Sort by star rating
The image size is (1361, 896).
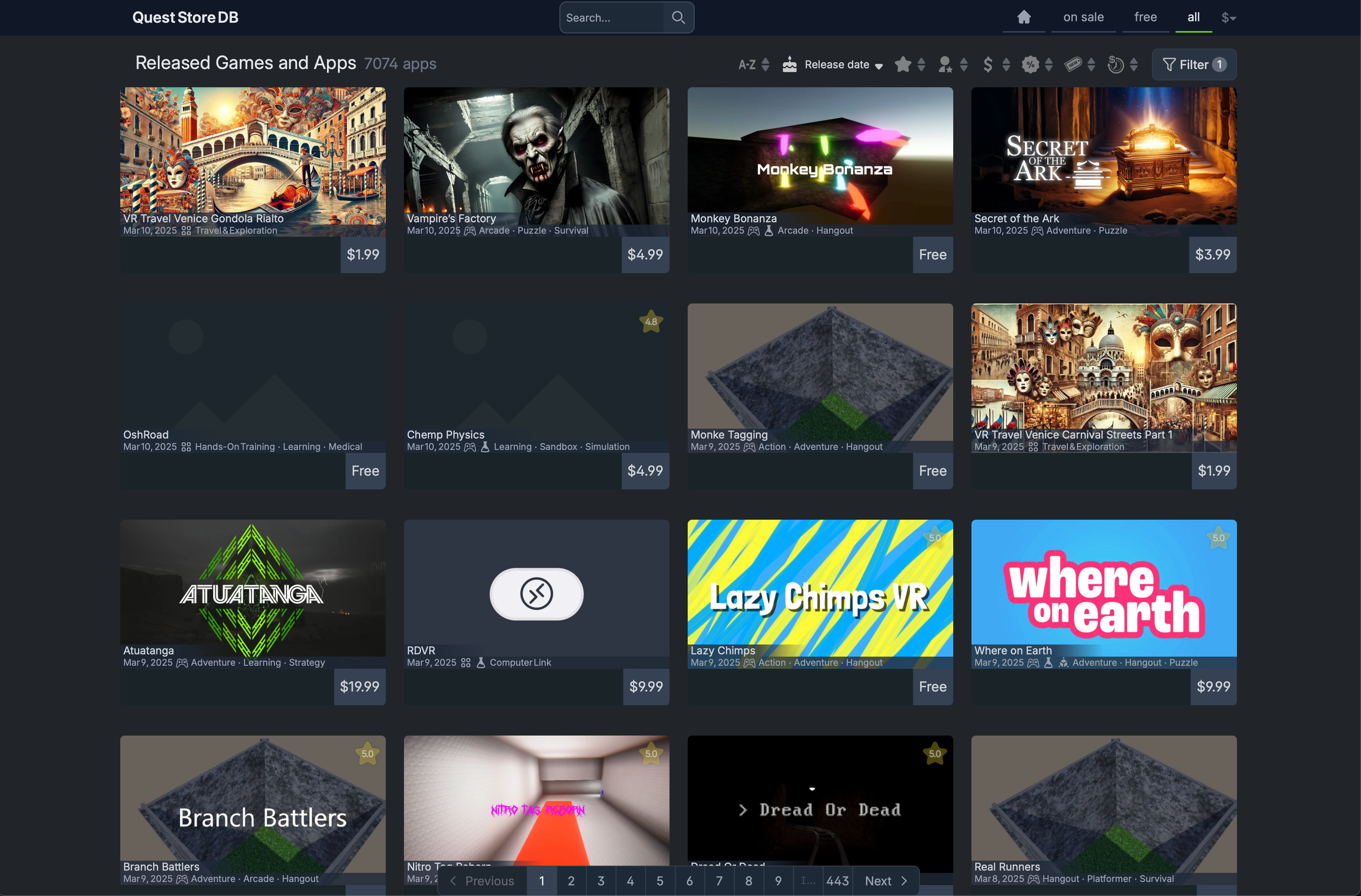pos(904,64)
